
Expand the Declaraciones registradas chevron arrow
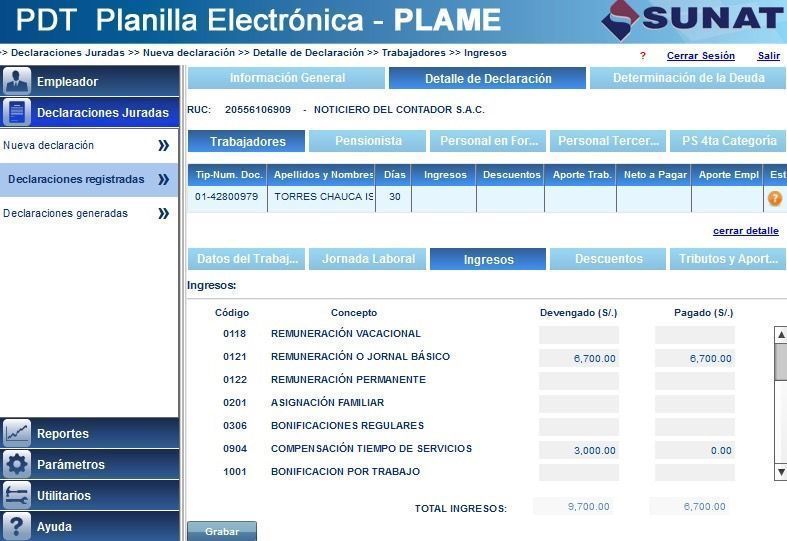pos(164,180)
